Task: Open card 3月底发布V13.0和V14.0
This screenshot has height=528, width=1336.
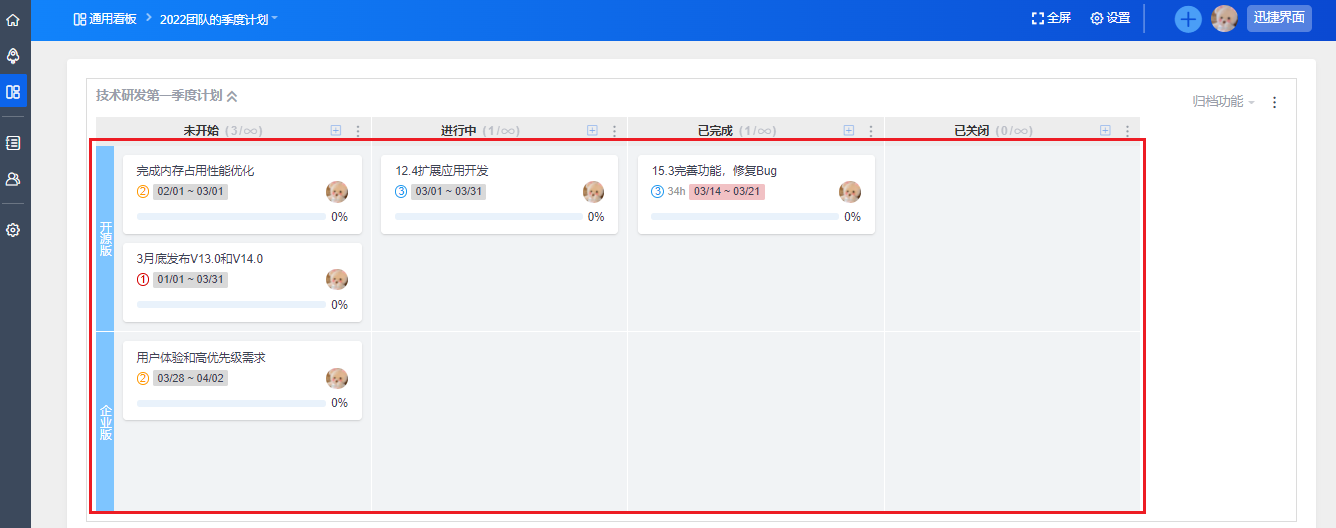Action: (x=200, y=259)
